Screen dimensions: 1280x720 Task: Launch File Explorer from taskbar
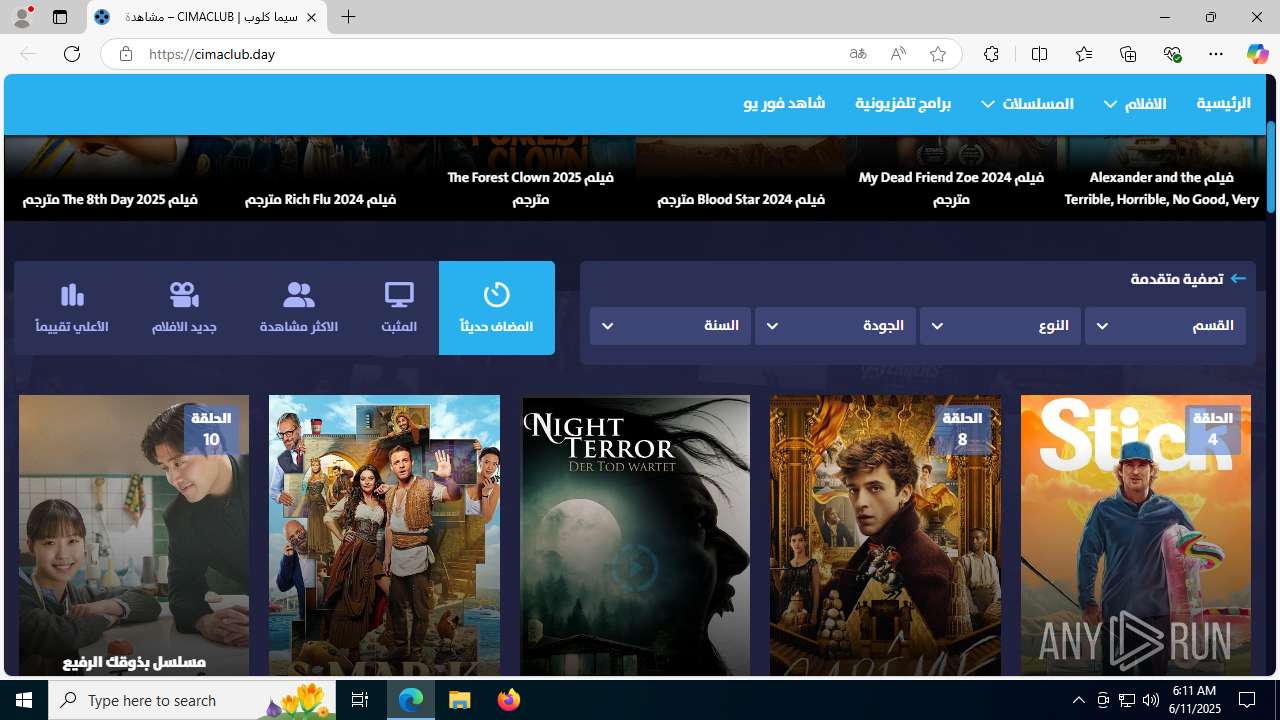click(460, 700)
